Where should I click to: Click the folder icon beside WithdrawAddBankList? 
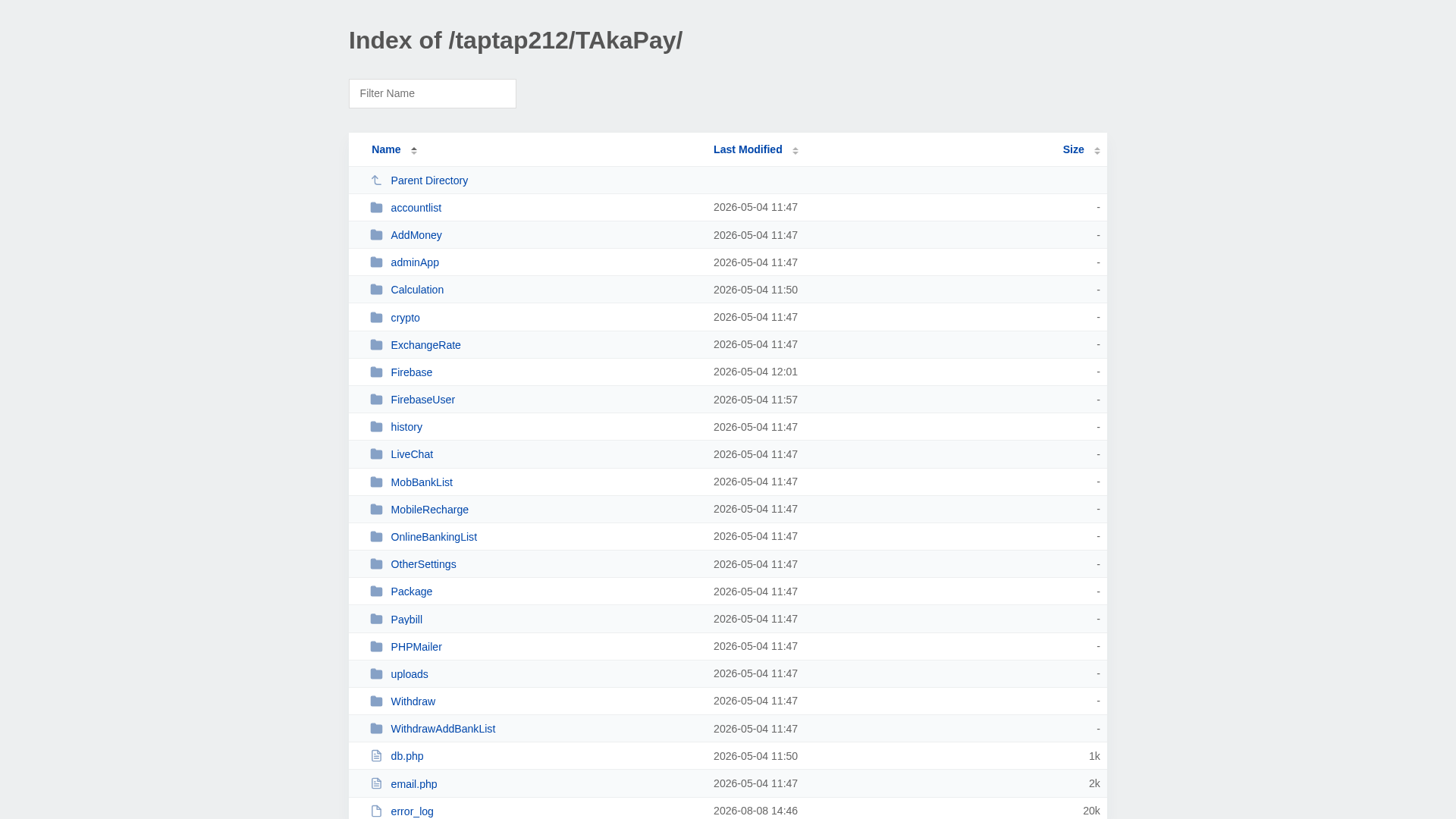pos(376,729)
